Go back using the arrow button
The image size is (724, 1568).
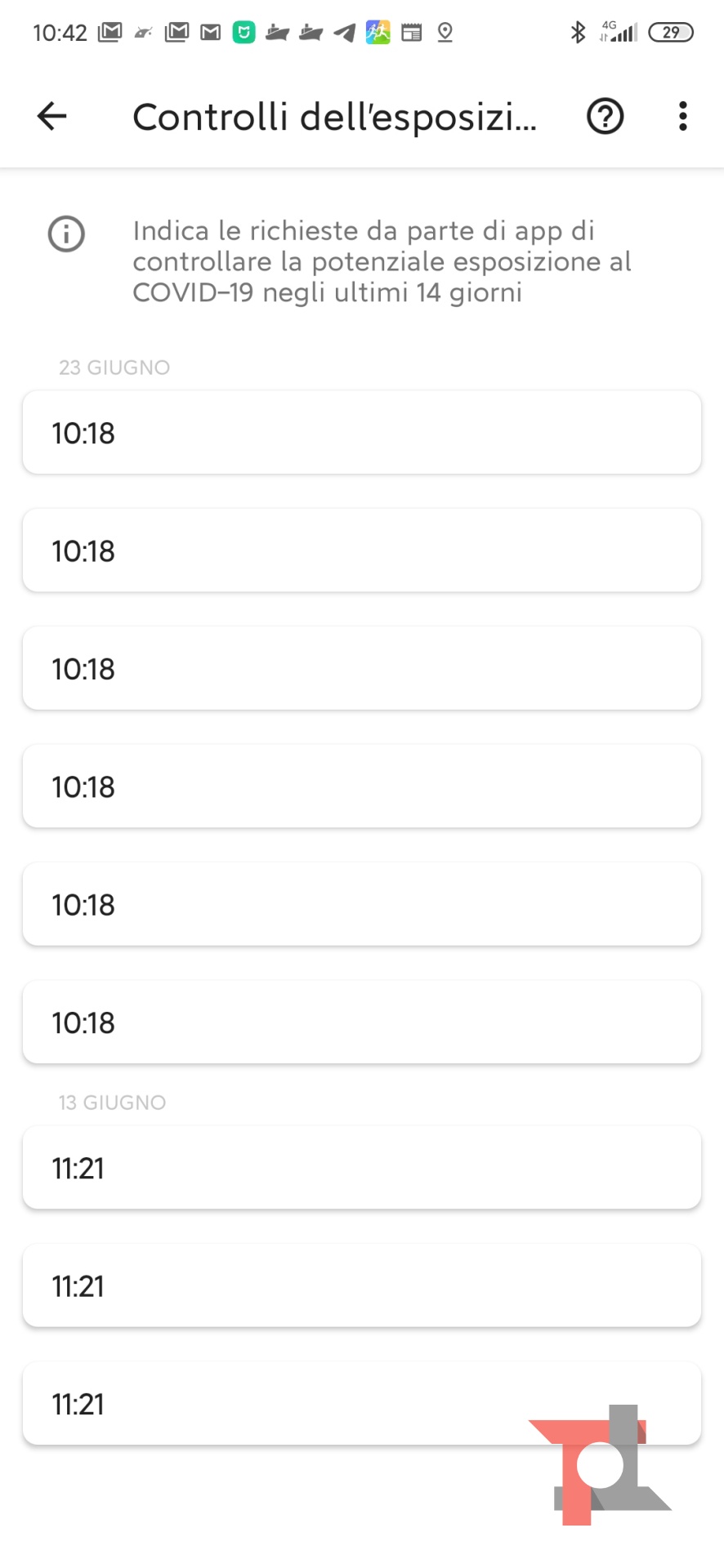coord(51,116)
